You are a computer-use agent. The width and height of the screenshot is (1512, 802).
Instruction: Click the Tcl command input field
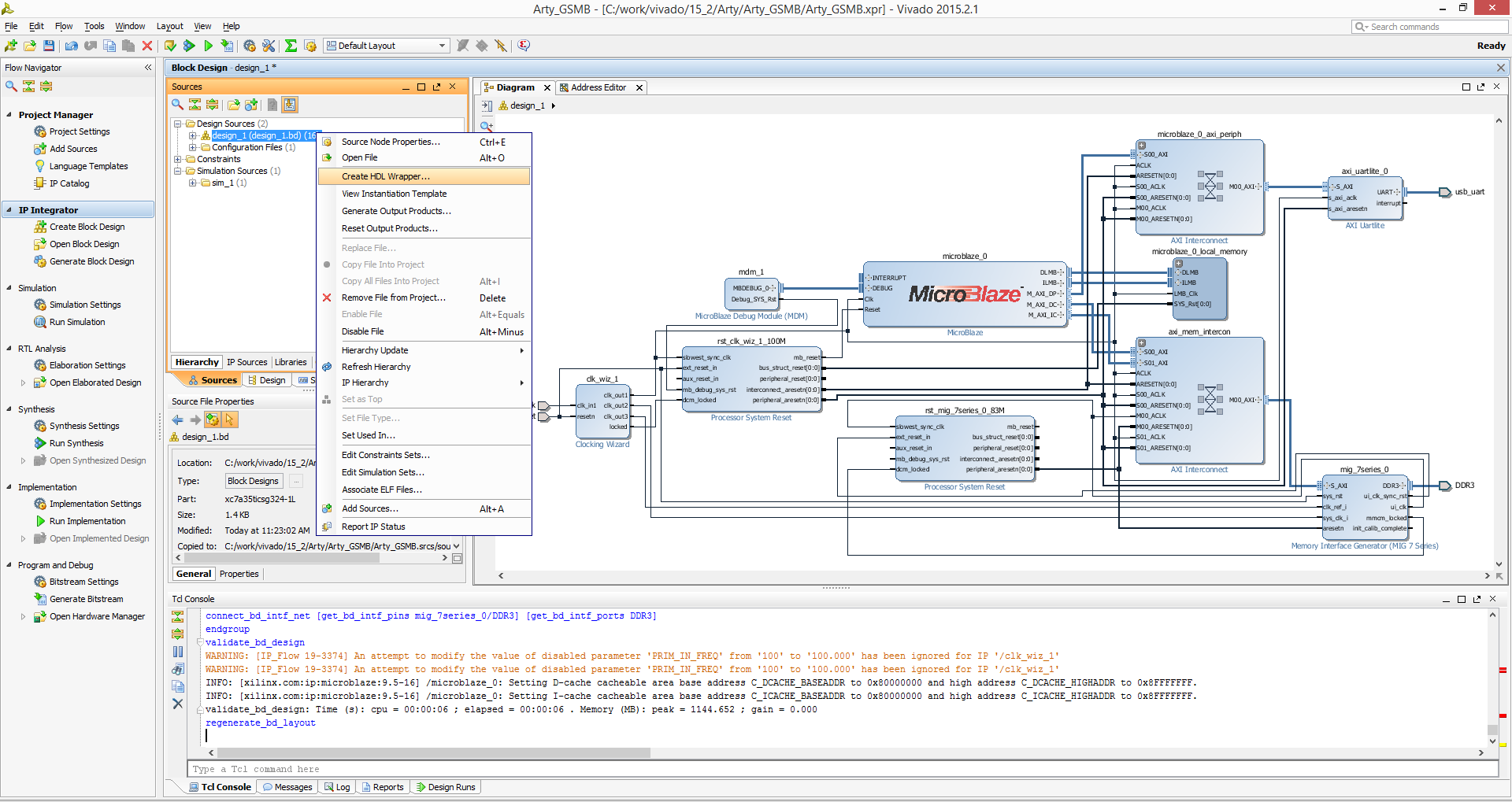pyautogui.click(x=842, y=769)
